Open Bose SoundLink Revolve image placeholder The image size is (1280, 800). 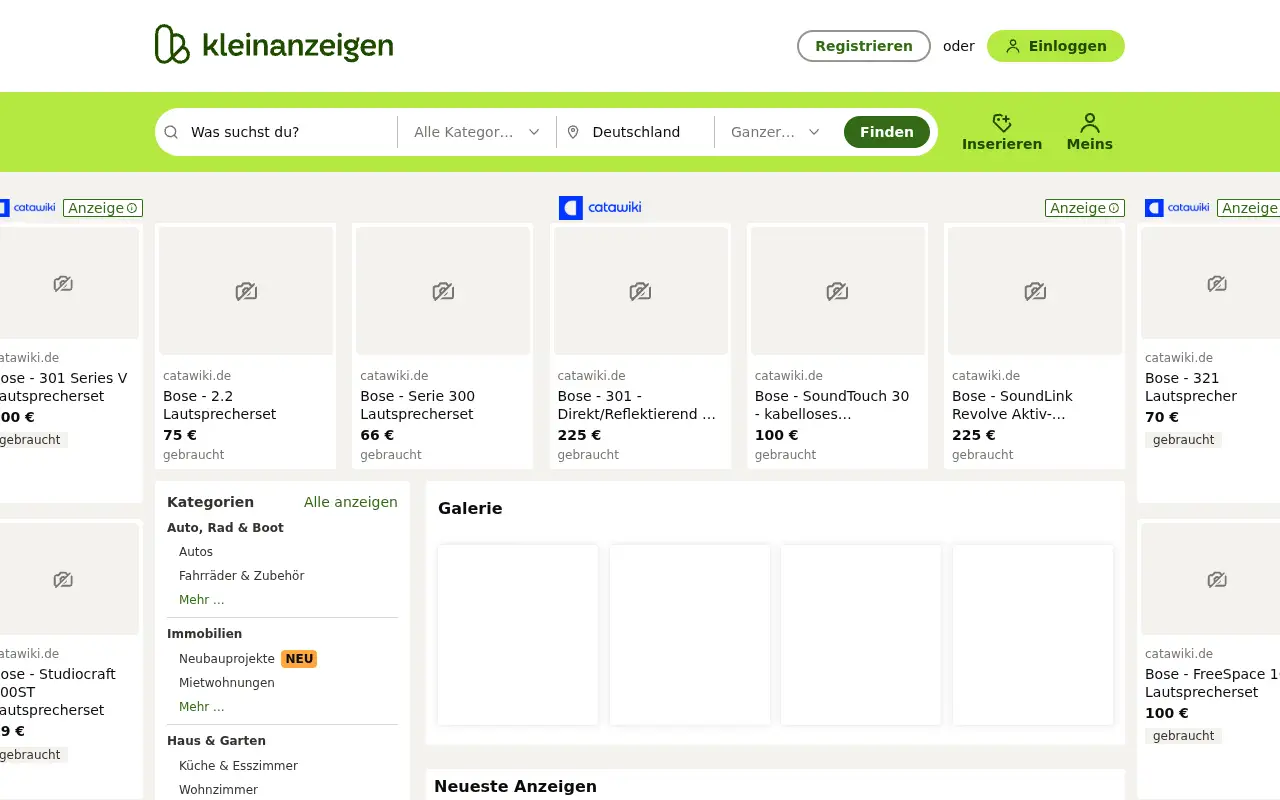pos(1035,291)
